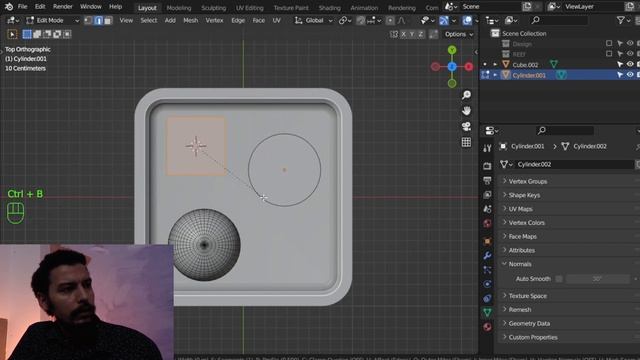Select face select mode icon
Screen dimensions: 640x360
(108, 20)
